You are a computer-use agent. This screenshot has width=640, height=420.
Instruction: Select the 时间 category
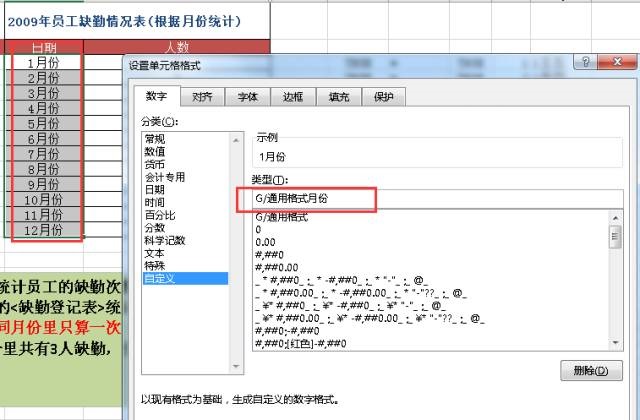(185, 202)
